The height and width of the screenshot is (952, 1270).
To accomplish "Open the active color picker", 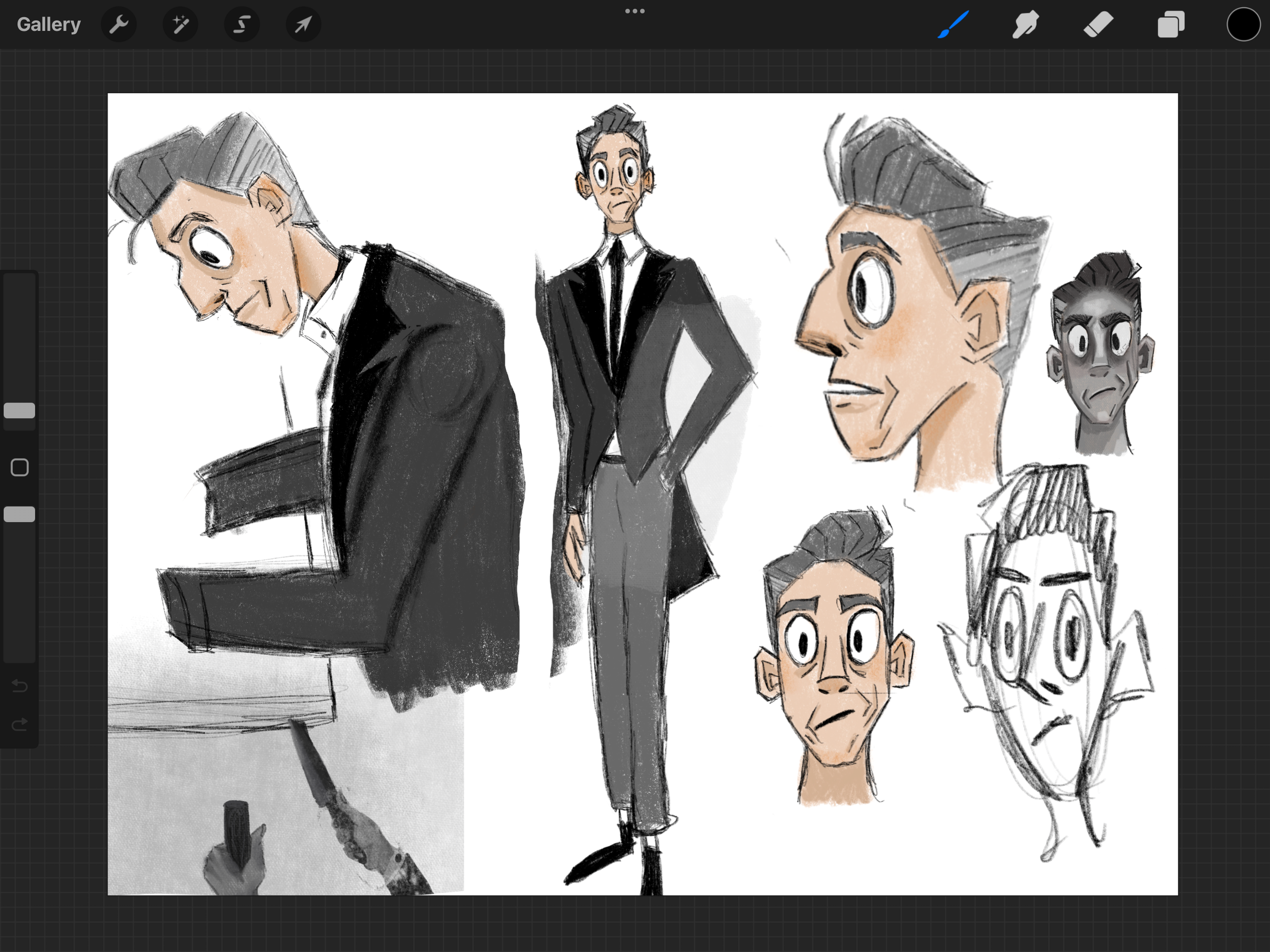I will [1243, 24].
